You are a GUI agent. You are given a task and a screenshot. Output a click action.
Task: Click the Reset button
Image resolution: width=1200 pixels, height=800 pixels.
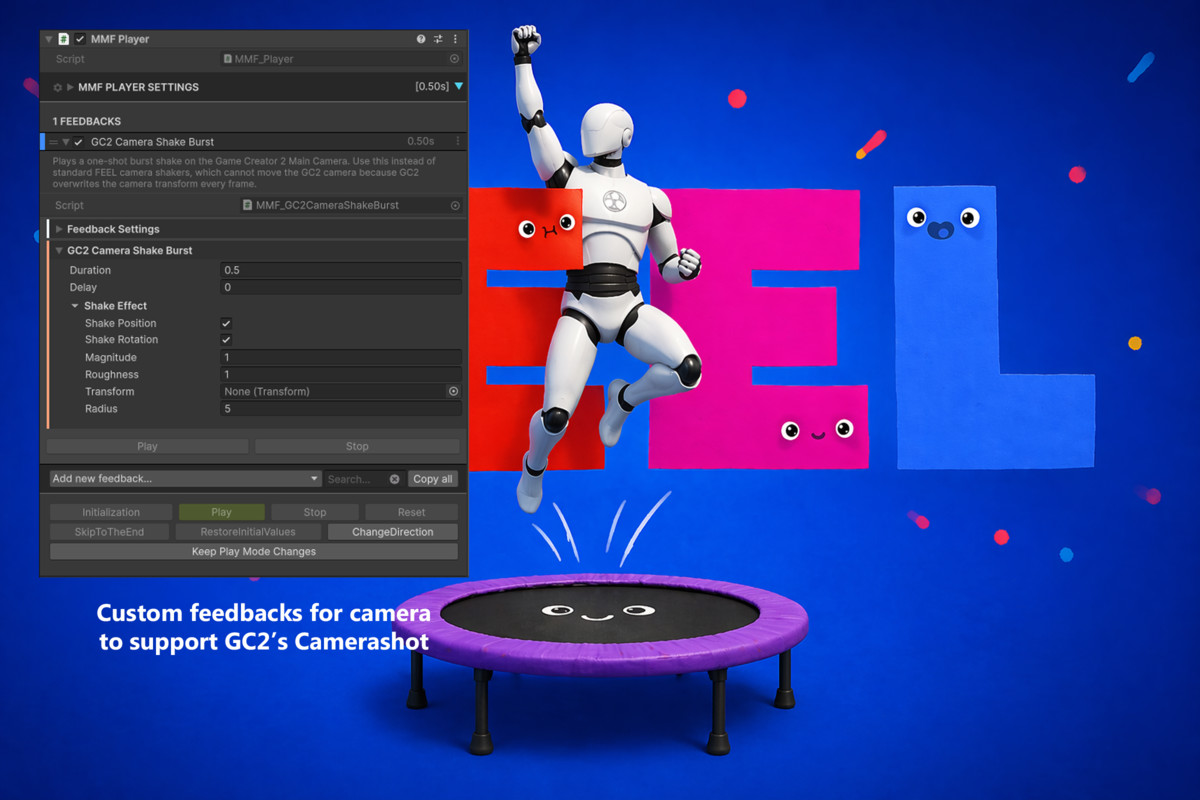[411, 512]
